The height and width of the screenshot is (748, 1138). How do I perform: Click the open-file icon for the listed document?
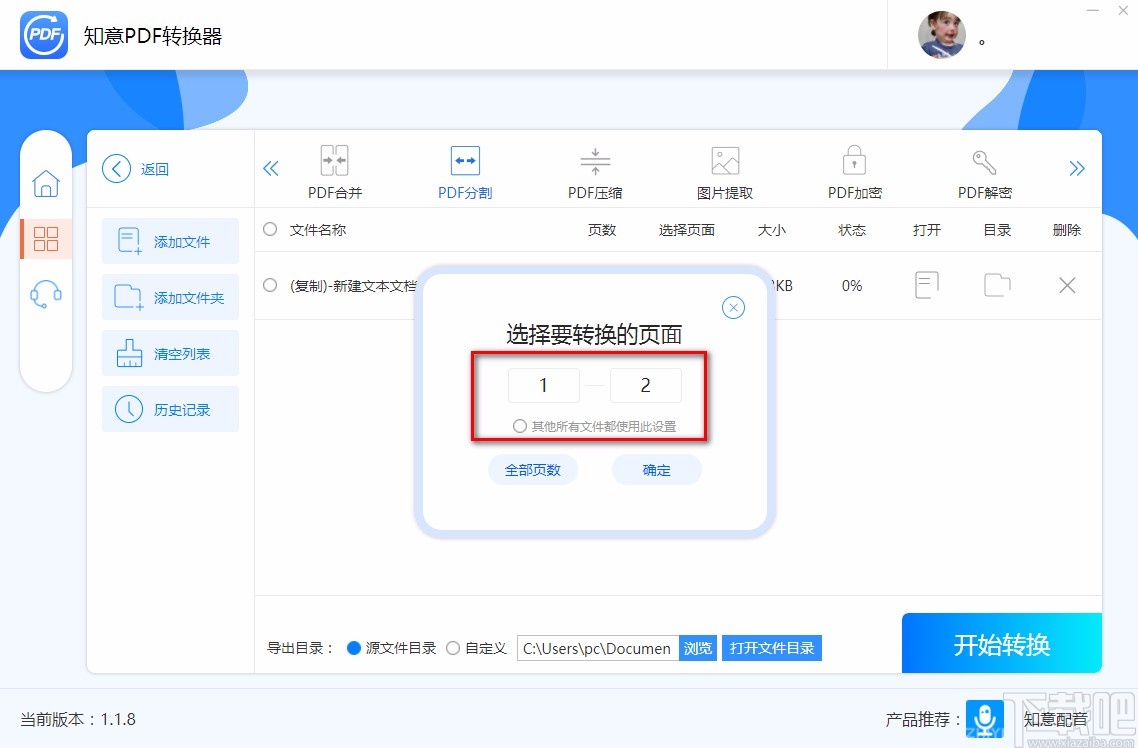pos(926,285)
